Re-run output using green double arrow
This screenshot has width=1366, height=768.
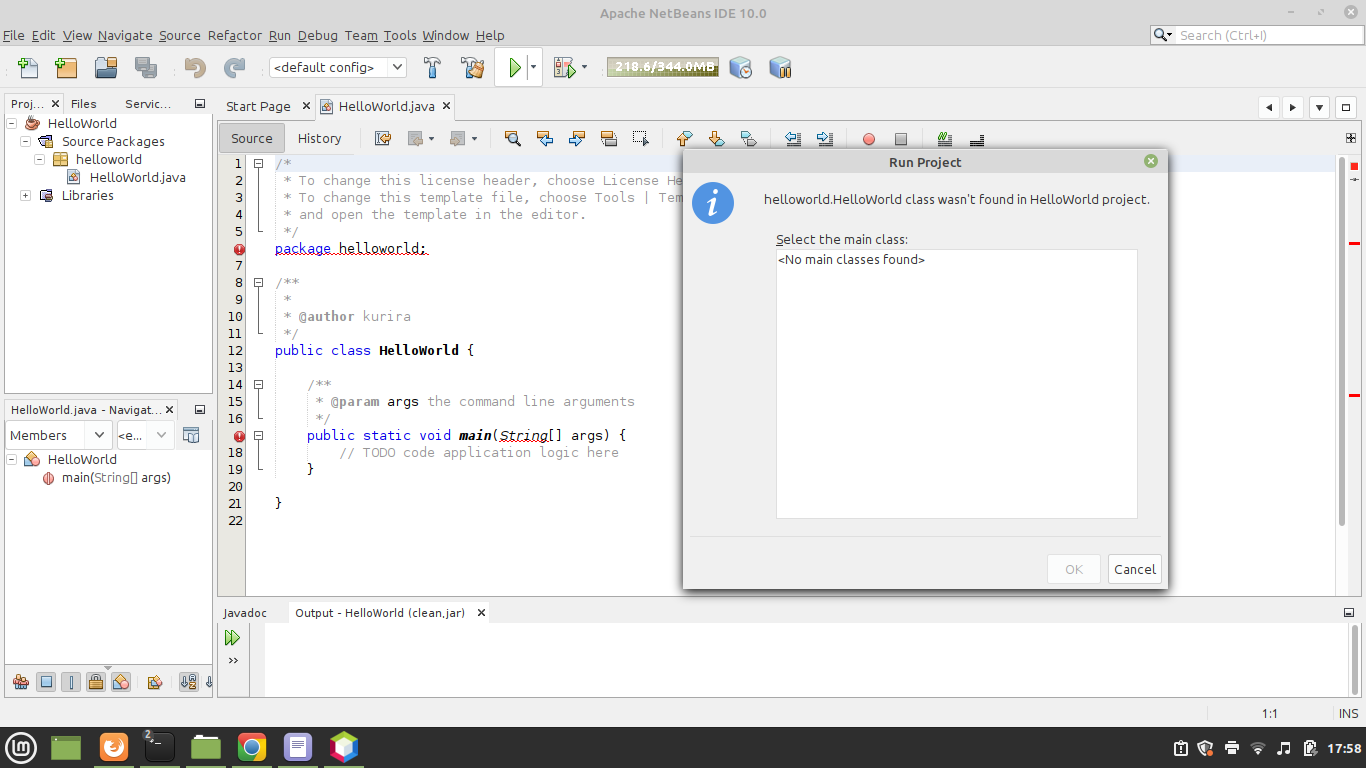coord(233,638)
